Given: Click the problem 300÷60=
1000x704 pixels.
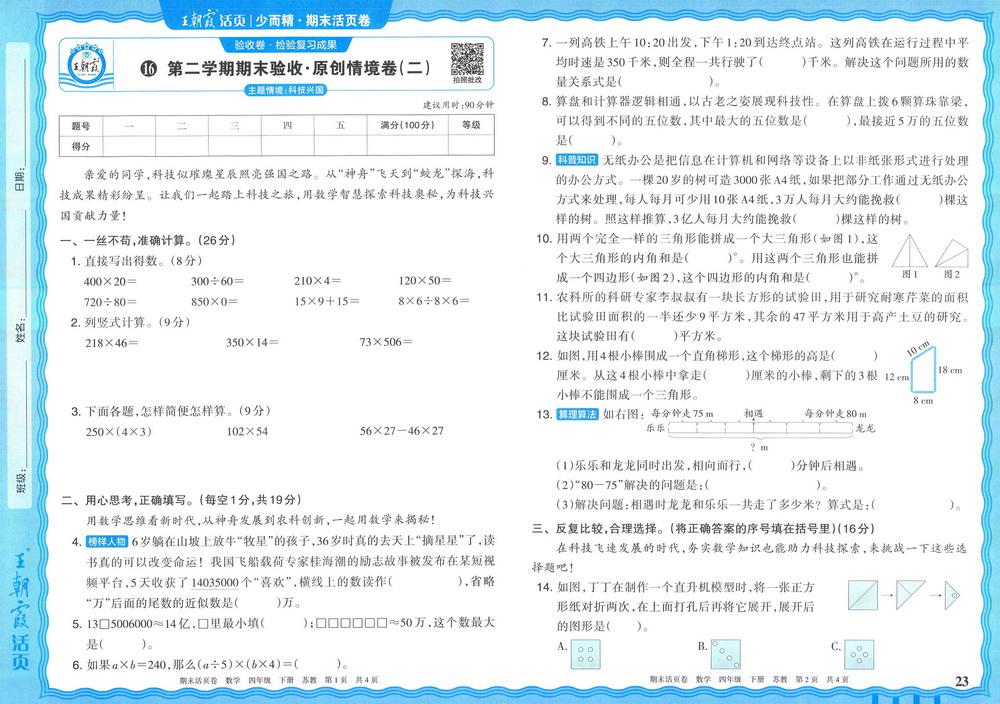Looking at the screenshot, I should pos(217,281).
